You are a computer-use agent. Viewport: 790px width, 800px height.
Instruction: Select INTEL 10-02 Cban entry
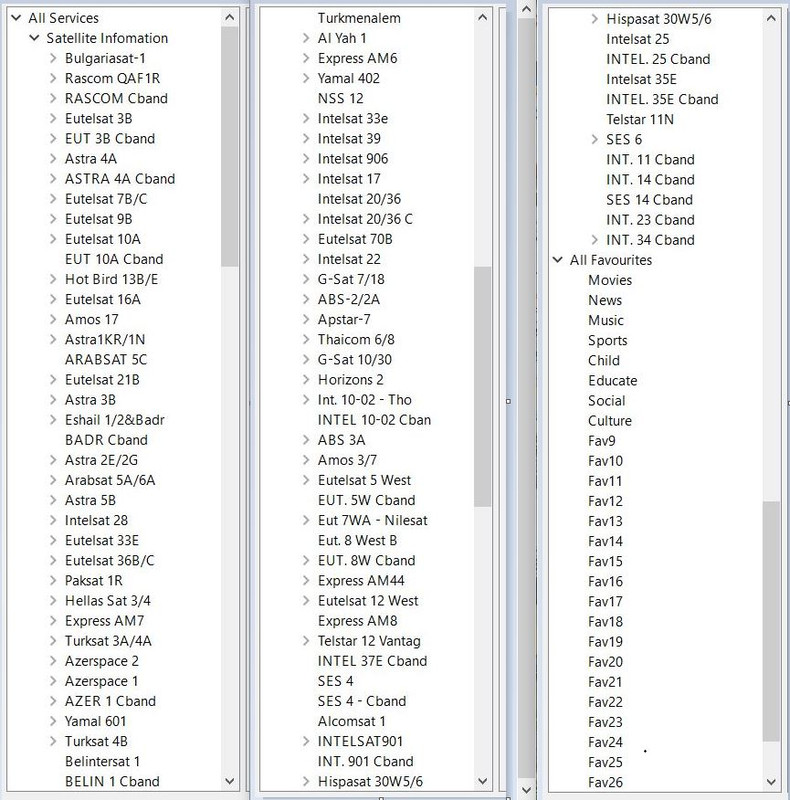[x=374, y=420]
